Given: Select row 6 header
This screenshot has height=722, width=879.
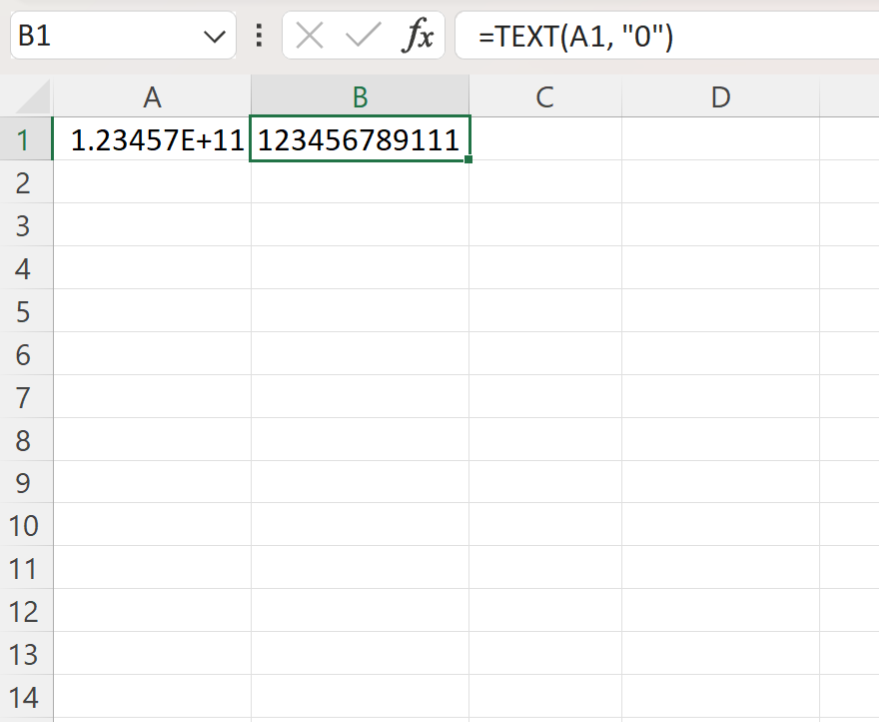Looking at the screenshot, I should coord(26,354).
